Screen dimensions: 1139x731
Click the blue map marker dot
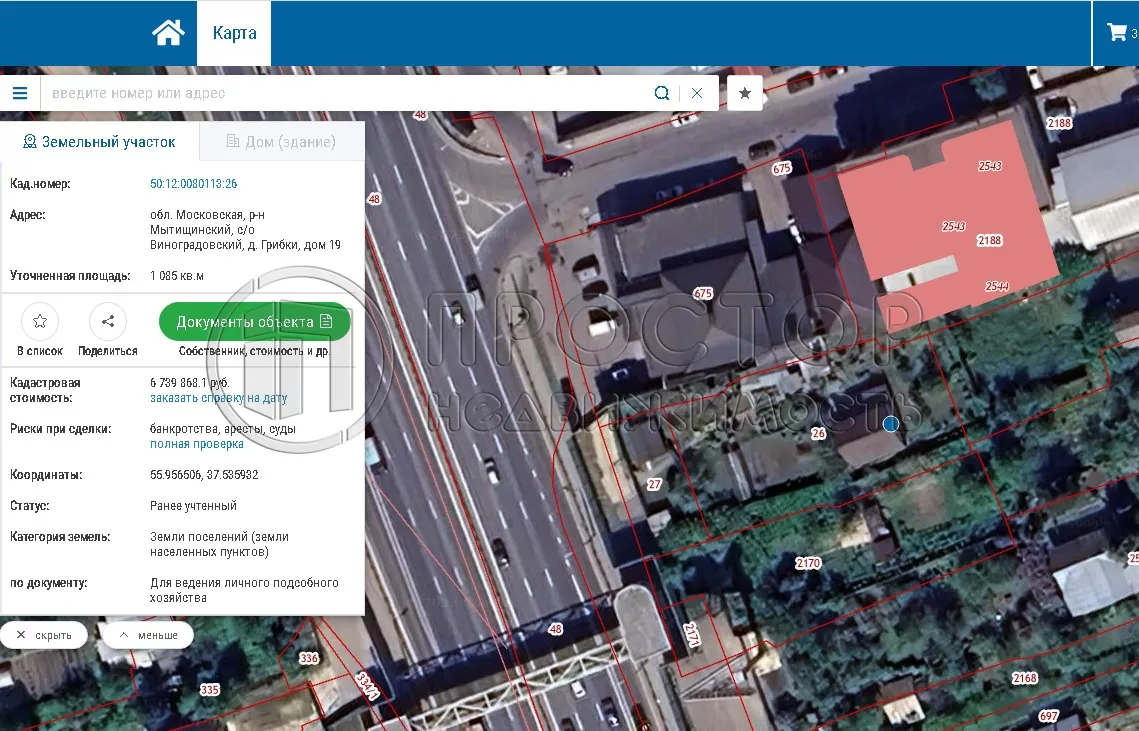(x=891, y=424)
